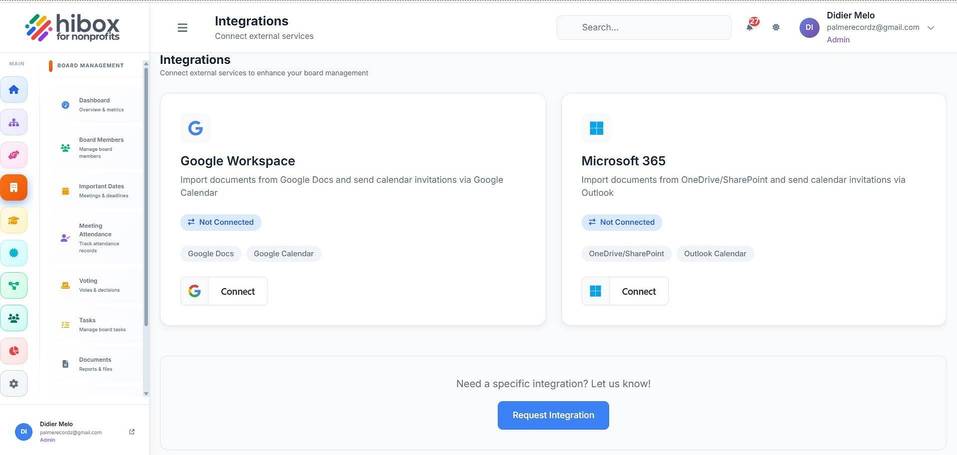
Task: Click the DI avatar in top header
Action: click(809, 27)
